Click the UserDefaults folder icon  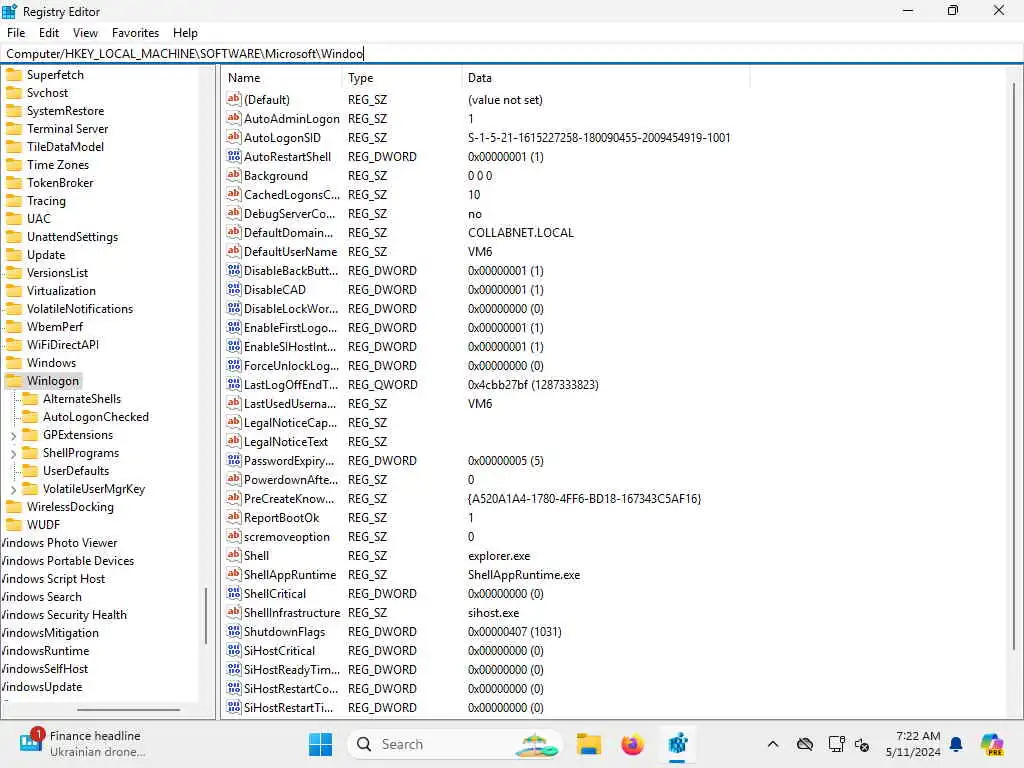[30, 471]
